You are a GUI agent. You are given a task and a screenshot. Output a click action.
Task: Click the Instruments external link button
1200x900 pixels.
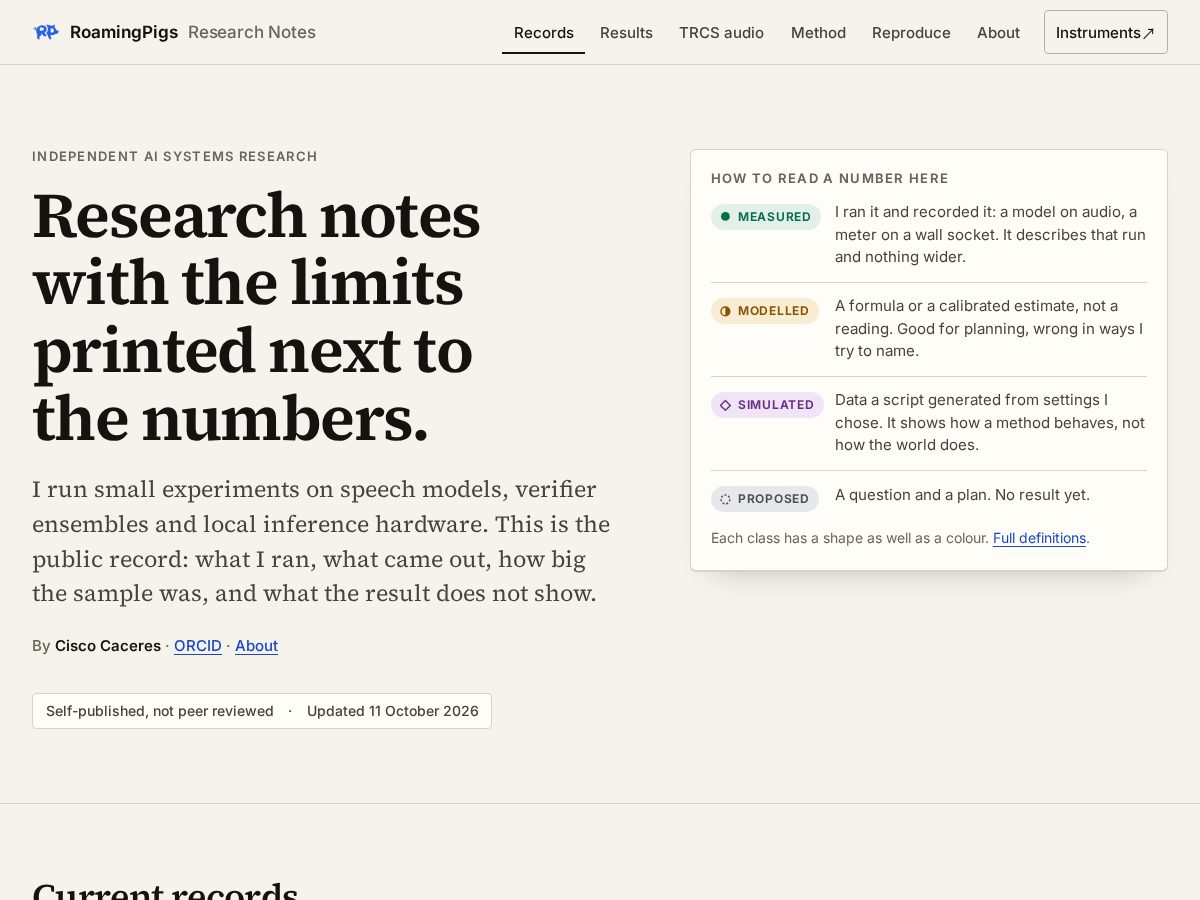tap(1105, 32)
